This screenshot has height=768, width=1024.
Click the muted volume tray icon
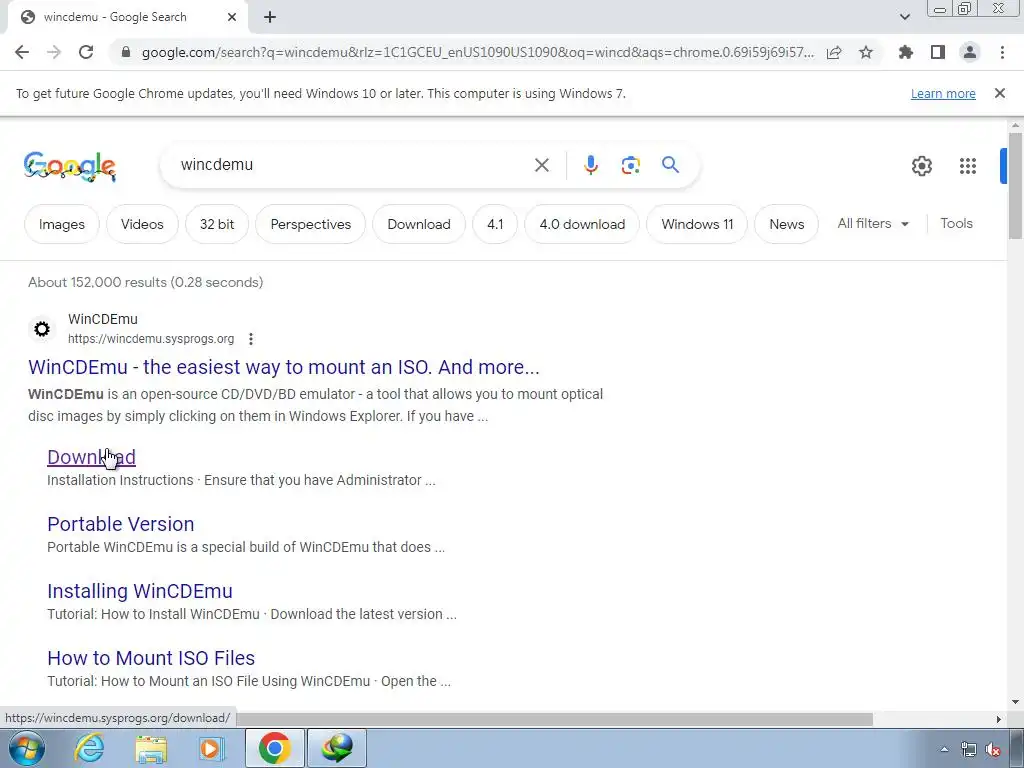[x=993, y=749]
